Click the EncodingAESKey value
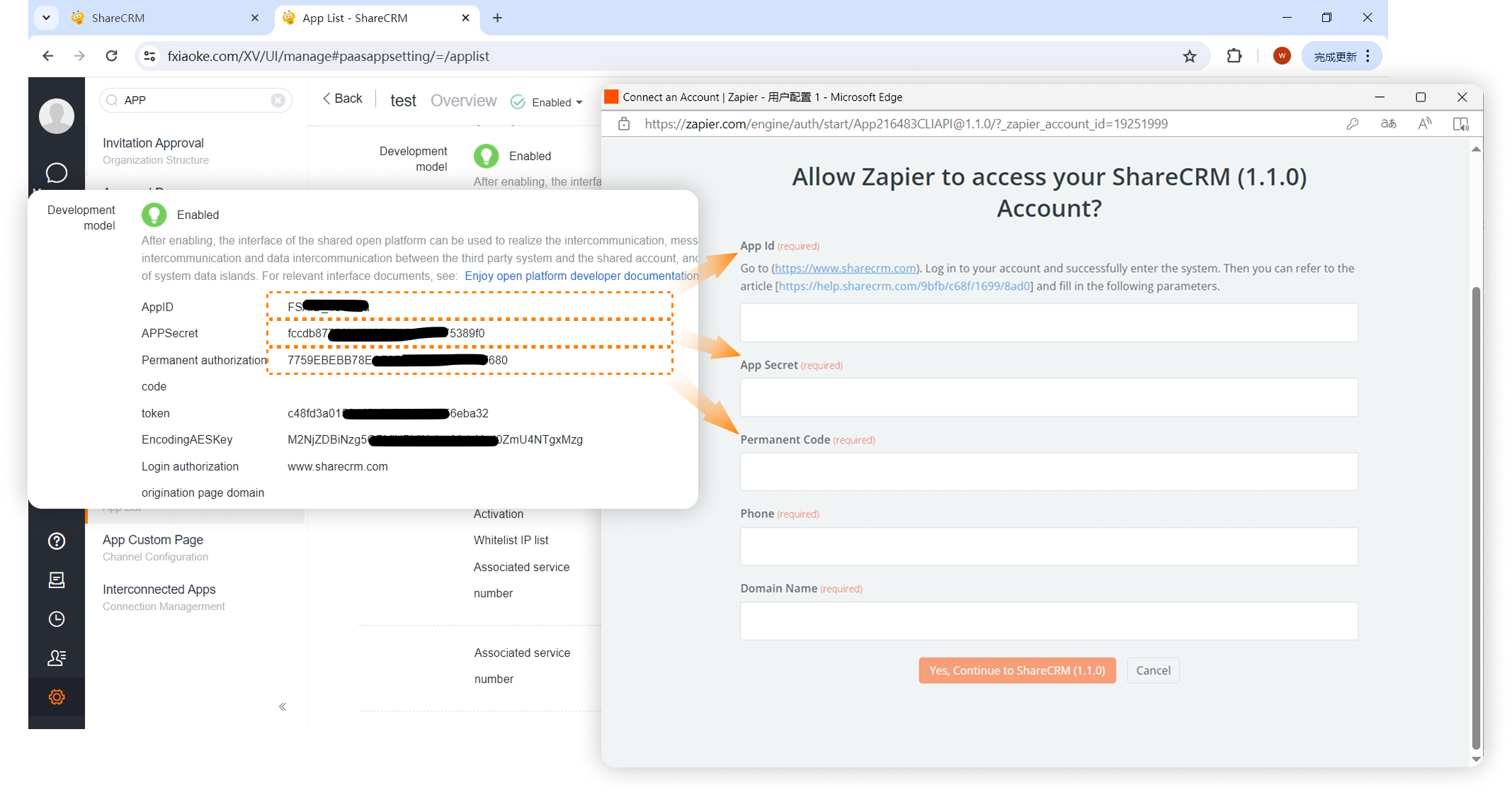Image resolution: width=1512 pixels, height=795 pixels. click(x=435, y=439)
